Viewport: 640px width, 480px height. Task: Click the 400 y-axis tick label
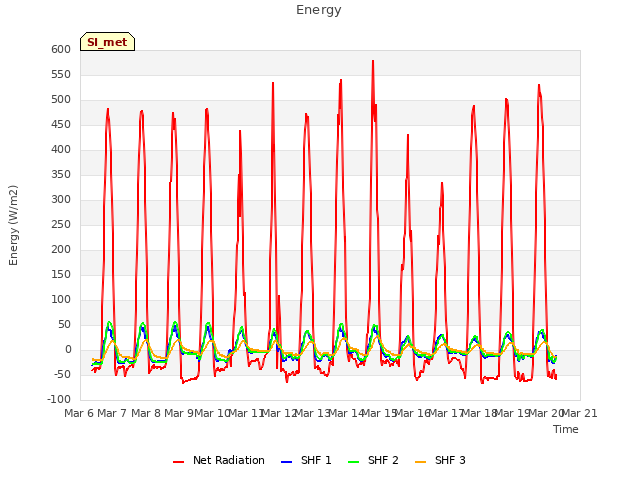[x=61, y=150]
